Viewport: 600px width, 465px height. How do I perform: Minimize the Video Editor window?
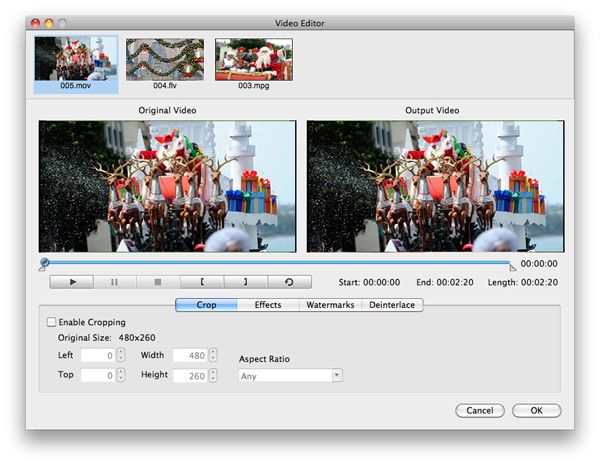pos(49,23)
